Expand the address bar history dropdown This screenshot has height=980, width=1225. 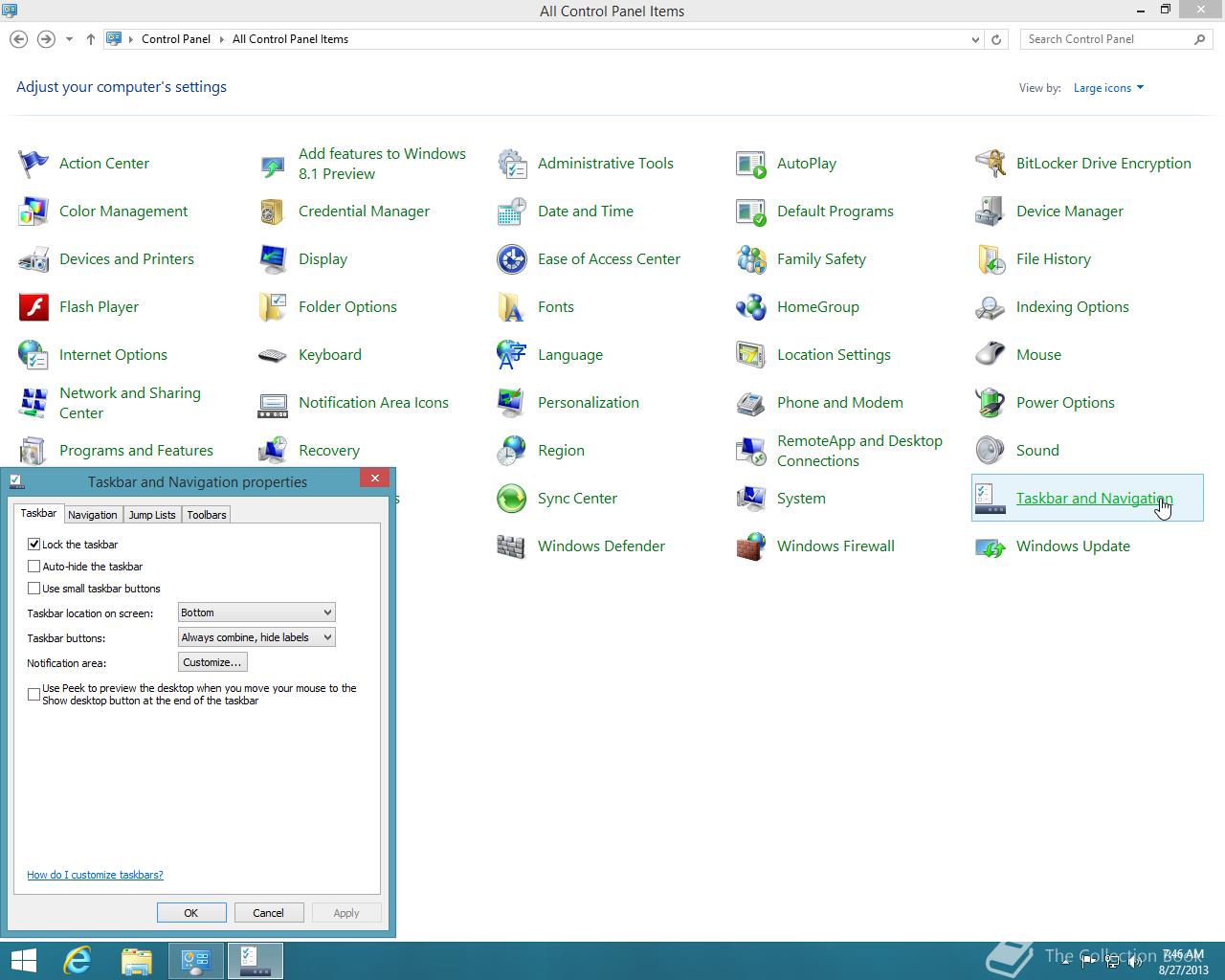975,39
